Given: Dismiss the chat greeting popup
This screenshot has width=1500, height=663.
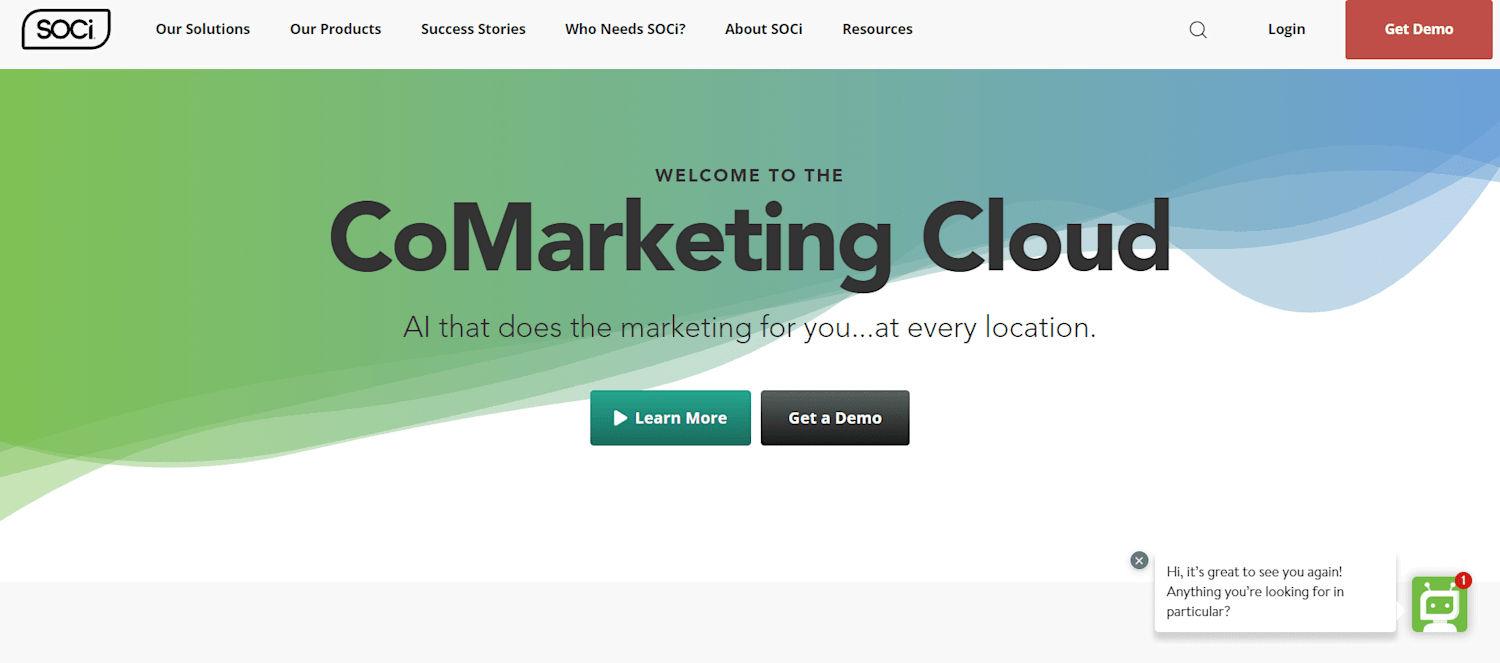Looking at the screenshot, I should click(1139, 560).
